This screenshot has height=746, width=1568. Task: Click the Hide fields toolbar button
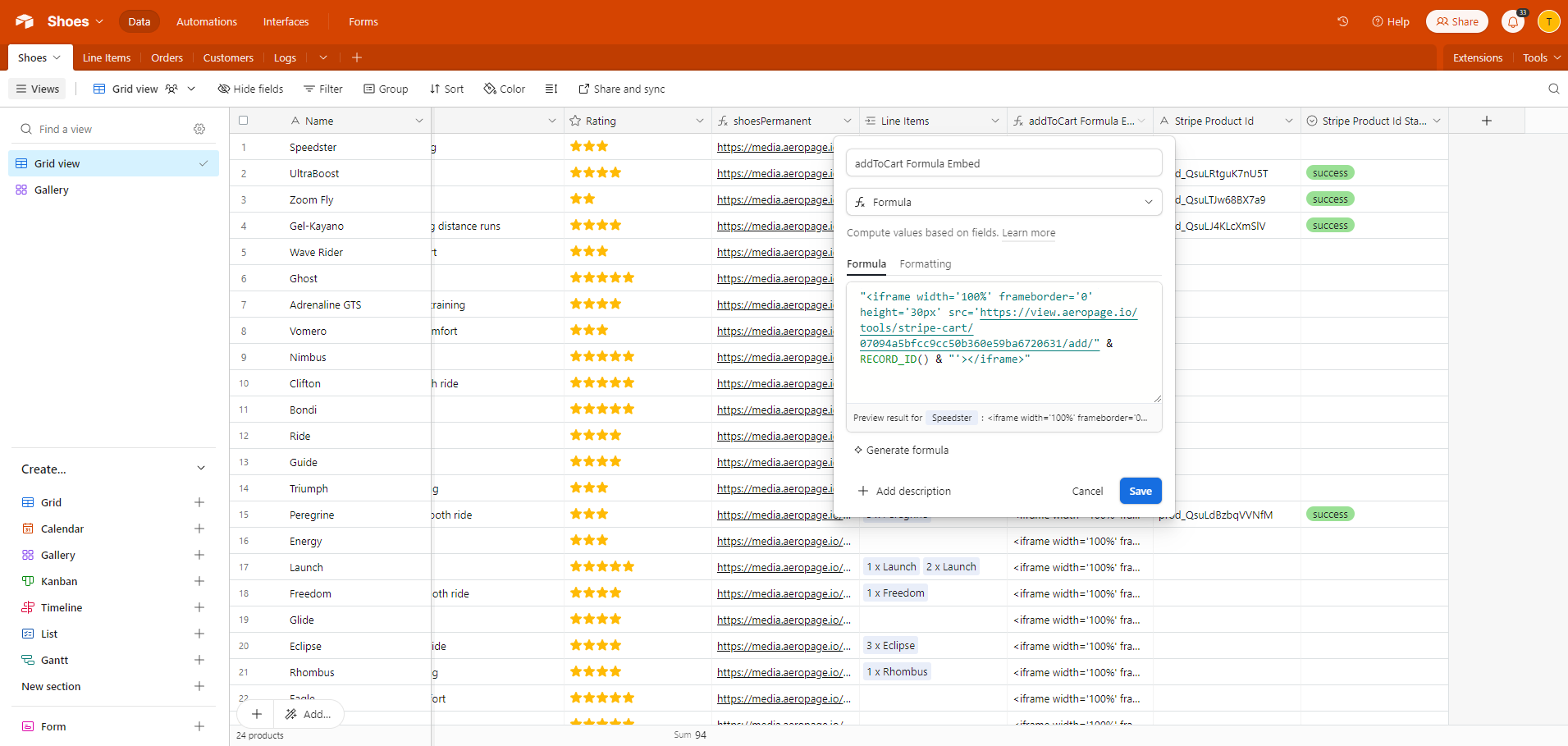[x=250, y=89]
